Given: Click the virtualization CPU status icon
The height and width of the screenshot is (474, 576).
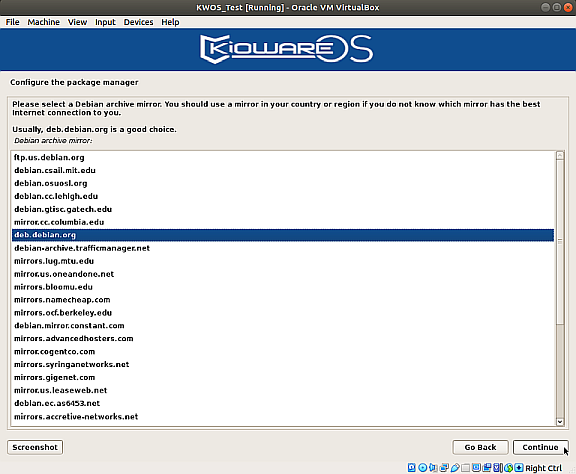Looking at the screenshot, I should tap(497, 467).
